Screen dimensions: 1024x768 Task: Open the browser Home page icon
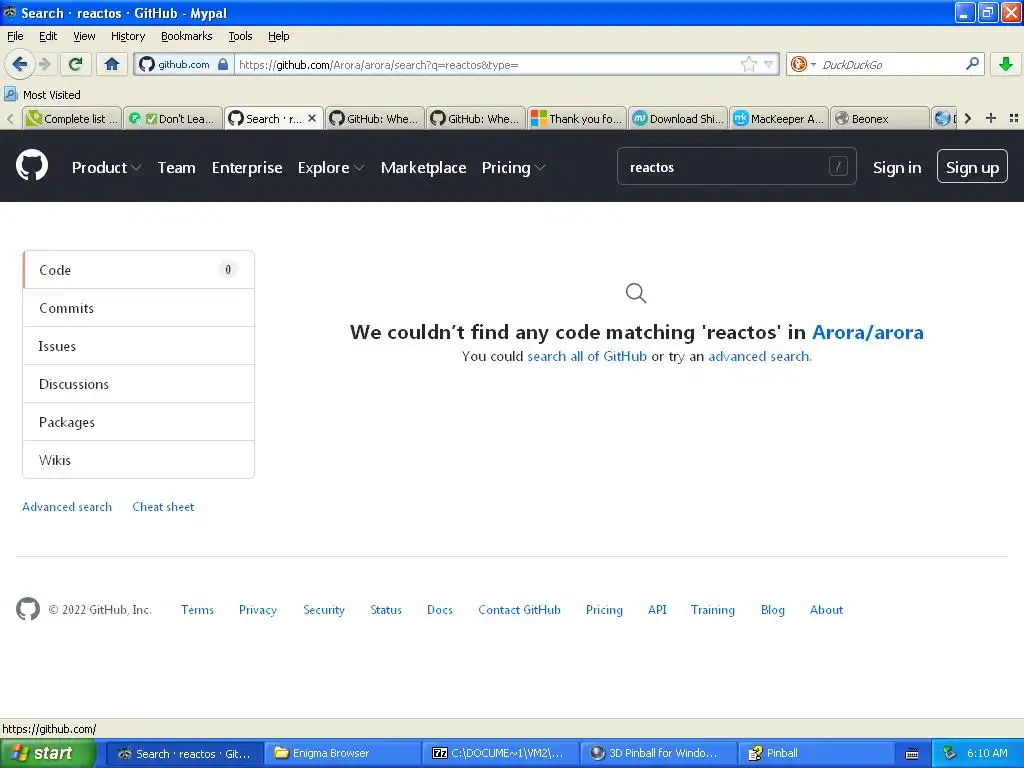[x=112, y=64]
